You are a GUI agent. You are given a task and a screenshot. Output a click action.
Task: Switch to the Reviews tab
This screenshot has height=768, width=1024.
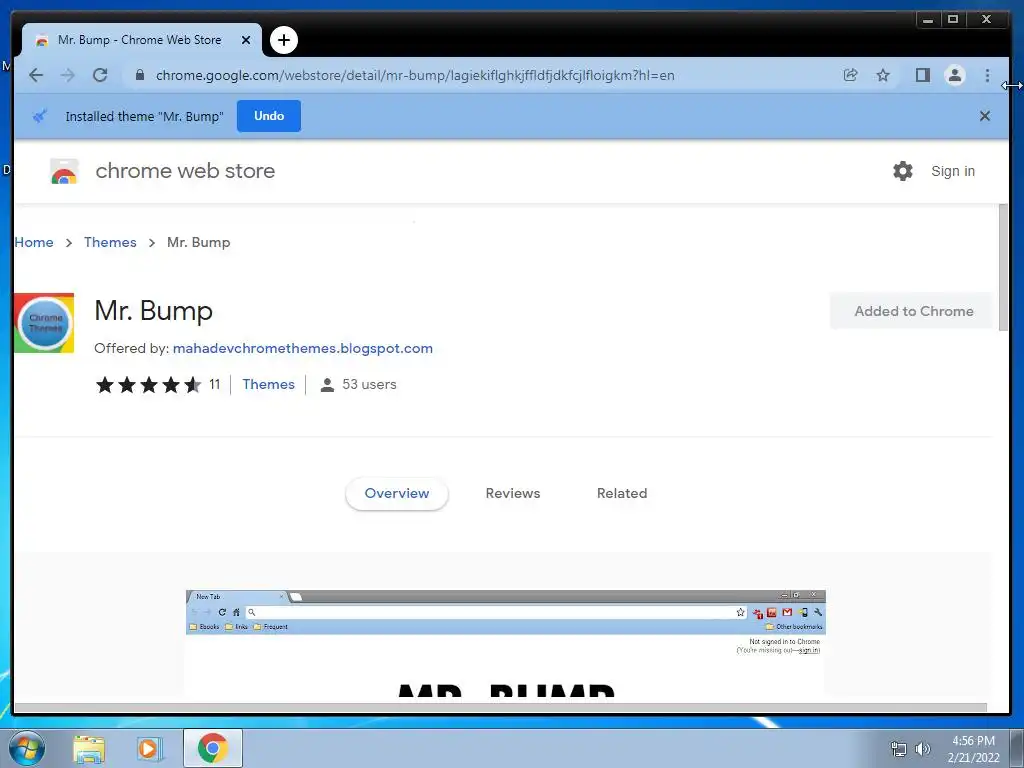coord(513,493)
